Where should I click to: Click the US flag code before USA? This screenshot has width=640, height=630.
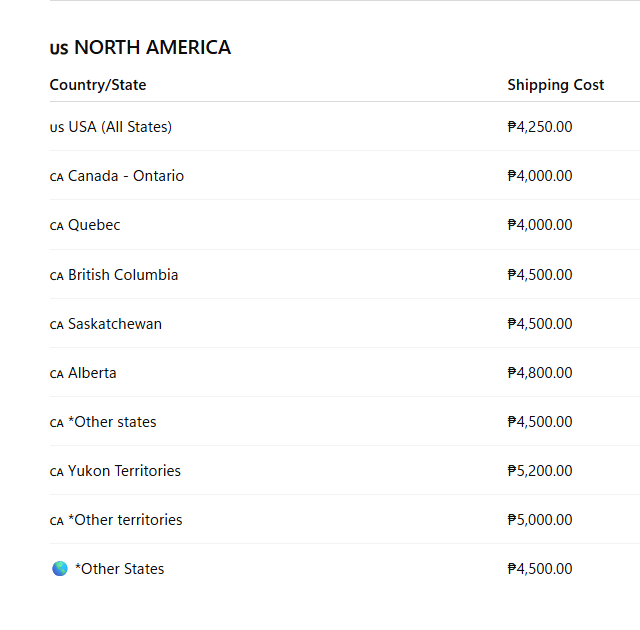pos(57,128)
